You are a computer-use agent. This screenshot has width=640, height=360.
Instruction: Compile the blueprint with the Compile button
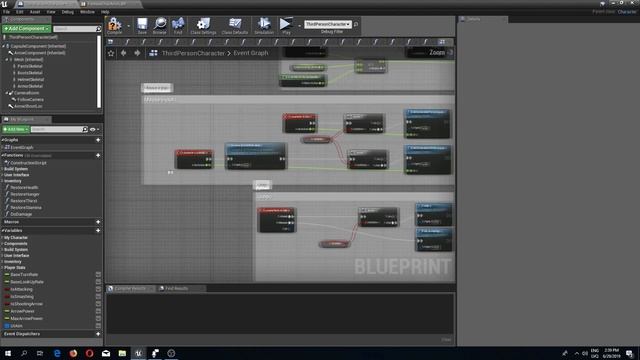(x=115, y=25)
